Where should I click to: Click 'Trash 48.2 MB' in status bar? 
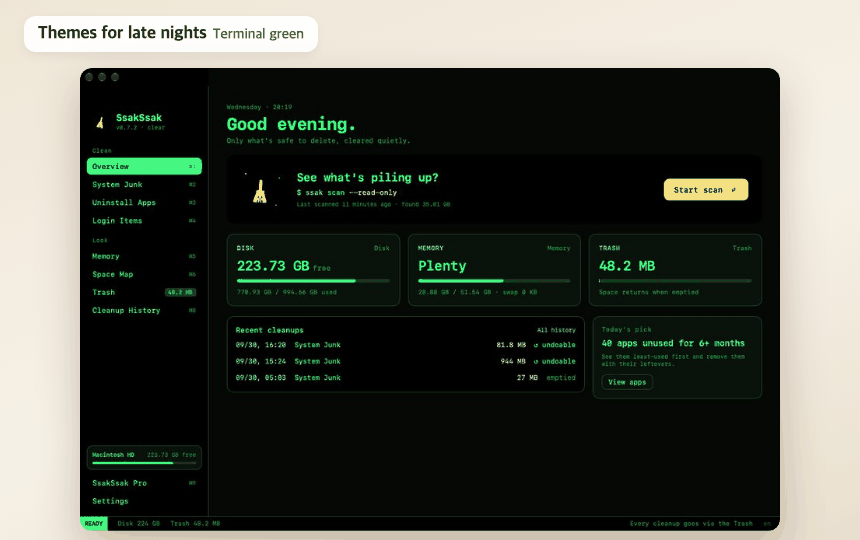[x=195, y=524]
